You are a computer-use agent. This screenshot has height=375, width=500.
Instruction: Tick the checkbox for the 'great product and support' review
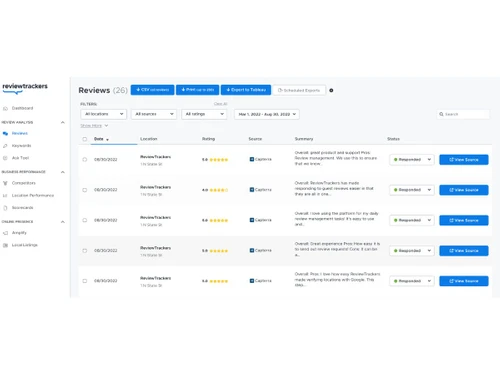pos(85,159)
